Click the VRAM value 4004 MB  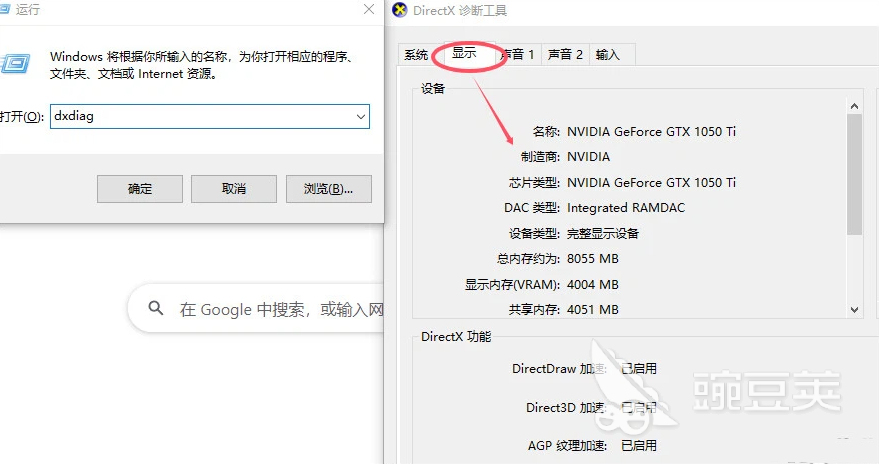tap(593, 285)
